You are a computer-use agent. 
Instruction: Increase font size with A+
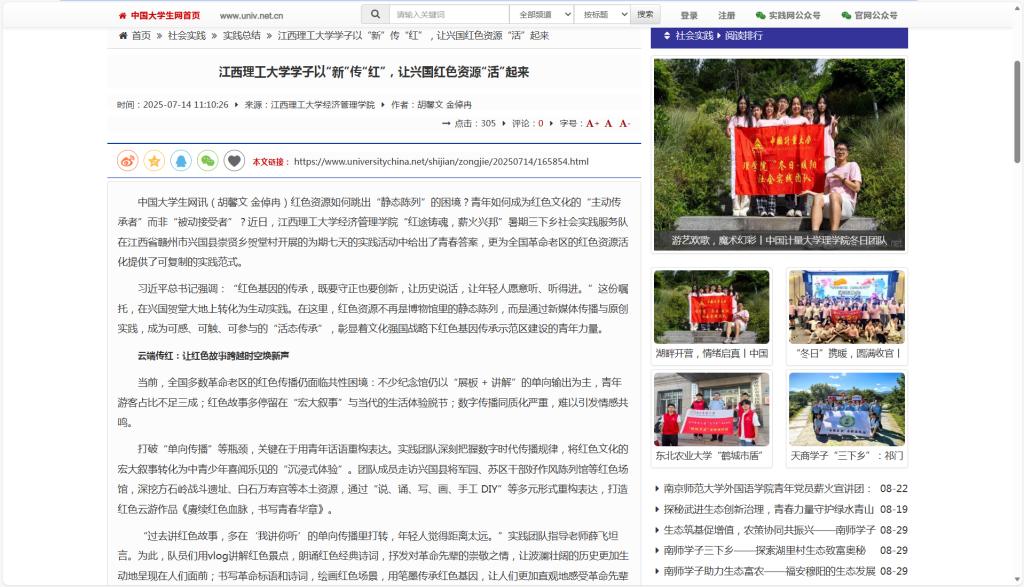(x=592, y=124)
